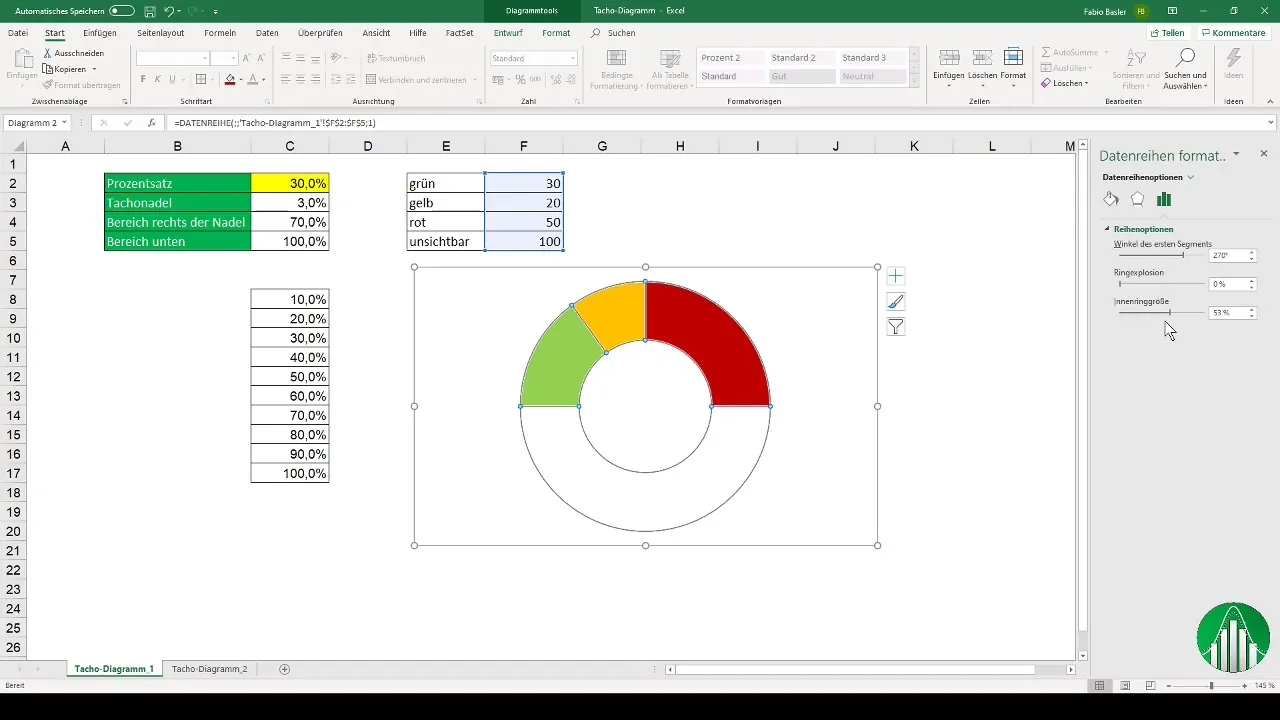
Task: Apply Prozent 2 cell style
Action: tap(730, 58)
